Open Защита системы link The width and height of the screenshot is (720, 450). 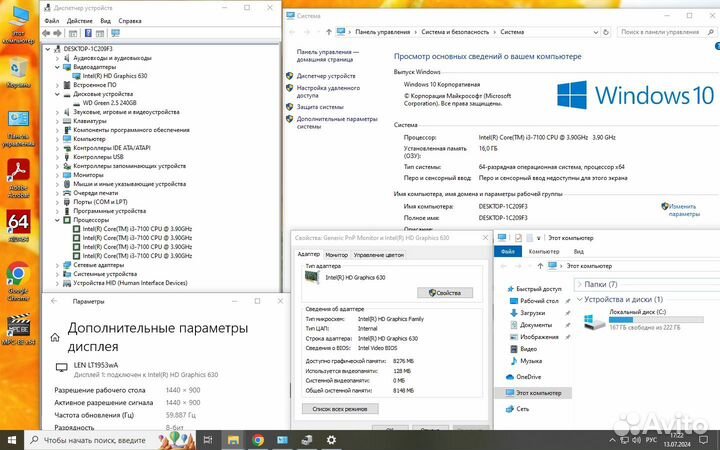(320, 107)
